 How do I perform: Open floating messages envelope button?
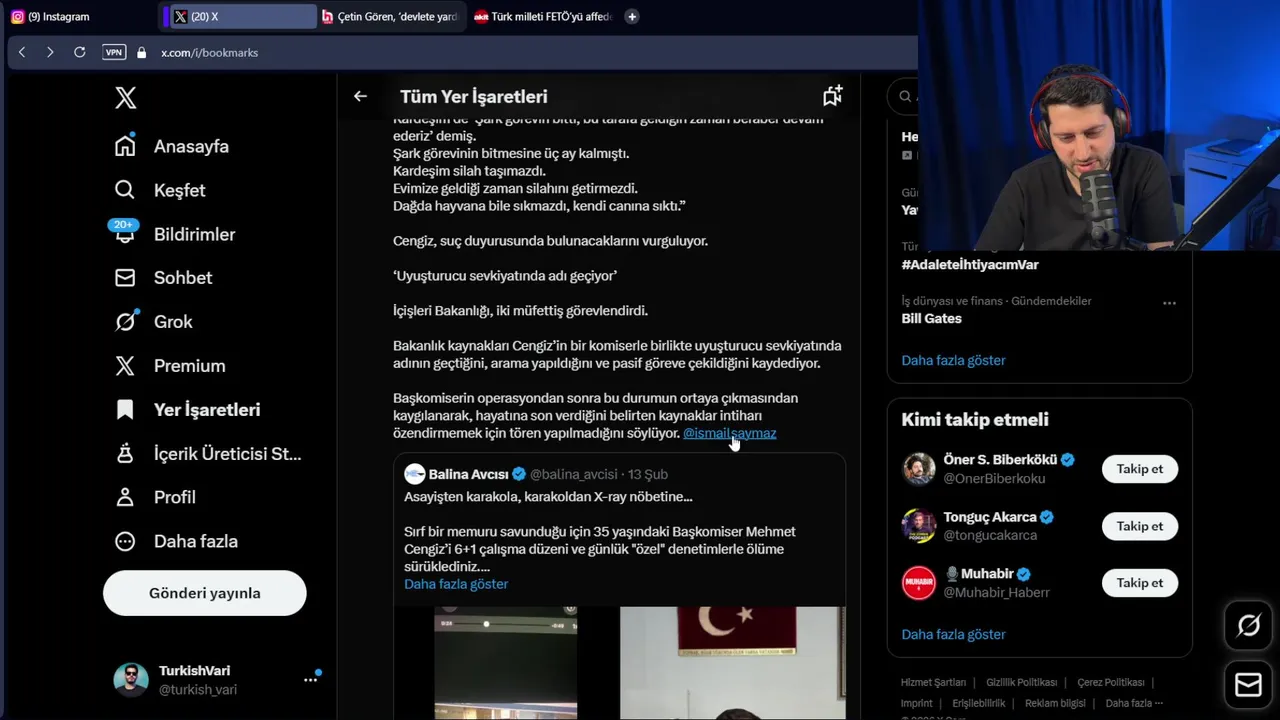[x=1248, y=685]
